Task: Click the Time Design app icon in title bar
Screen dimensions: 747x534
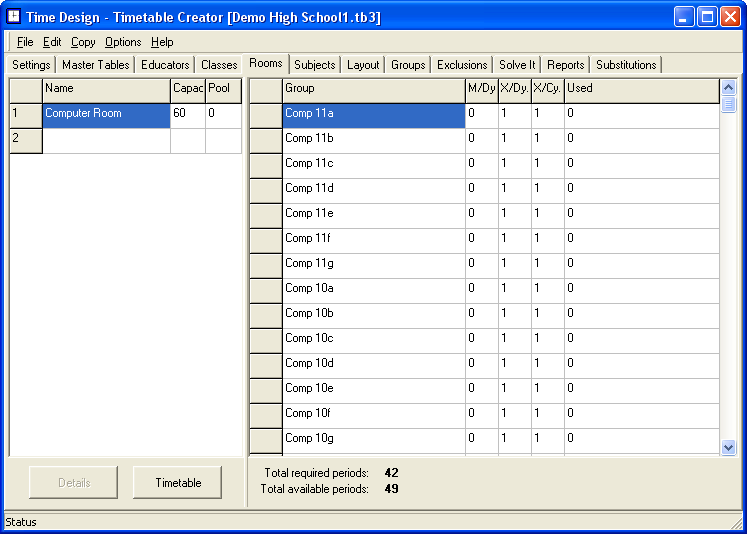Action: click(15, 17)
